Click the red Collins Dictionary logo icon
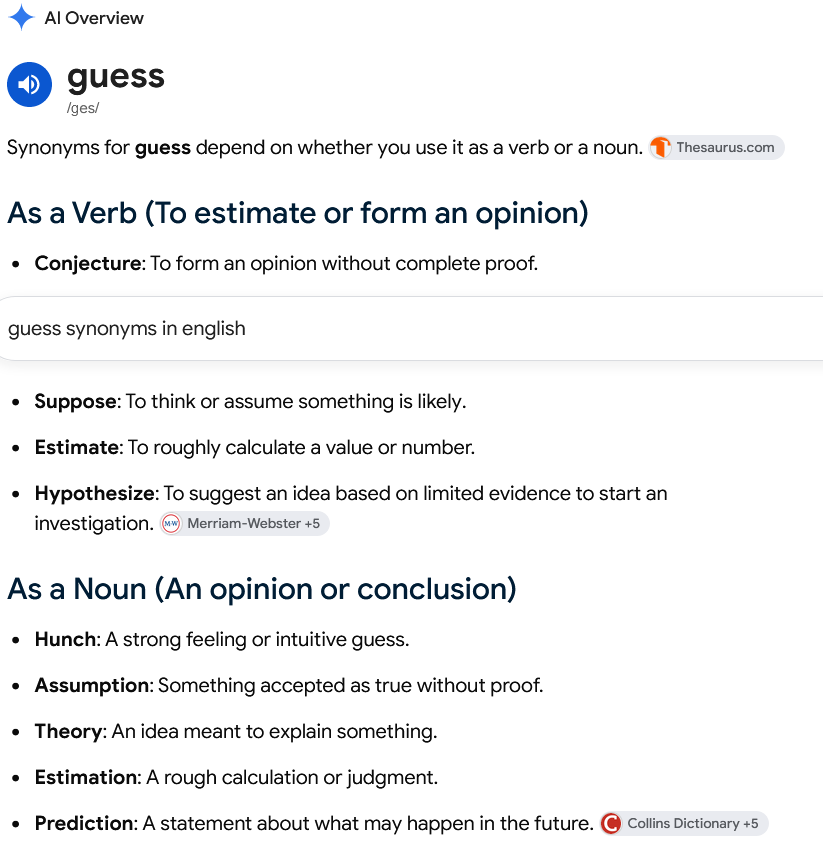Viewport: 823px width, 841px height. coord(611,823)
